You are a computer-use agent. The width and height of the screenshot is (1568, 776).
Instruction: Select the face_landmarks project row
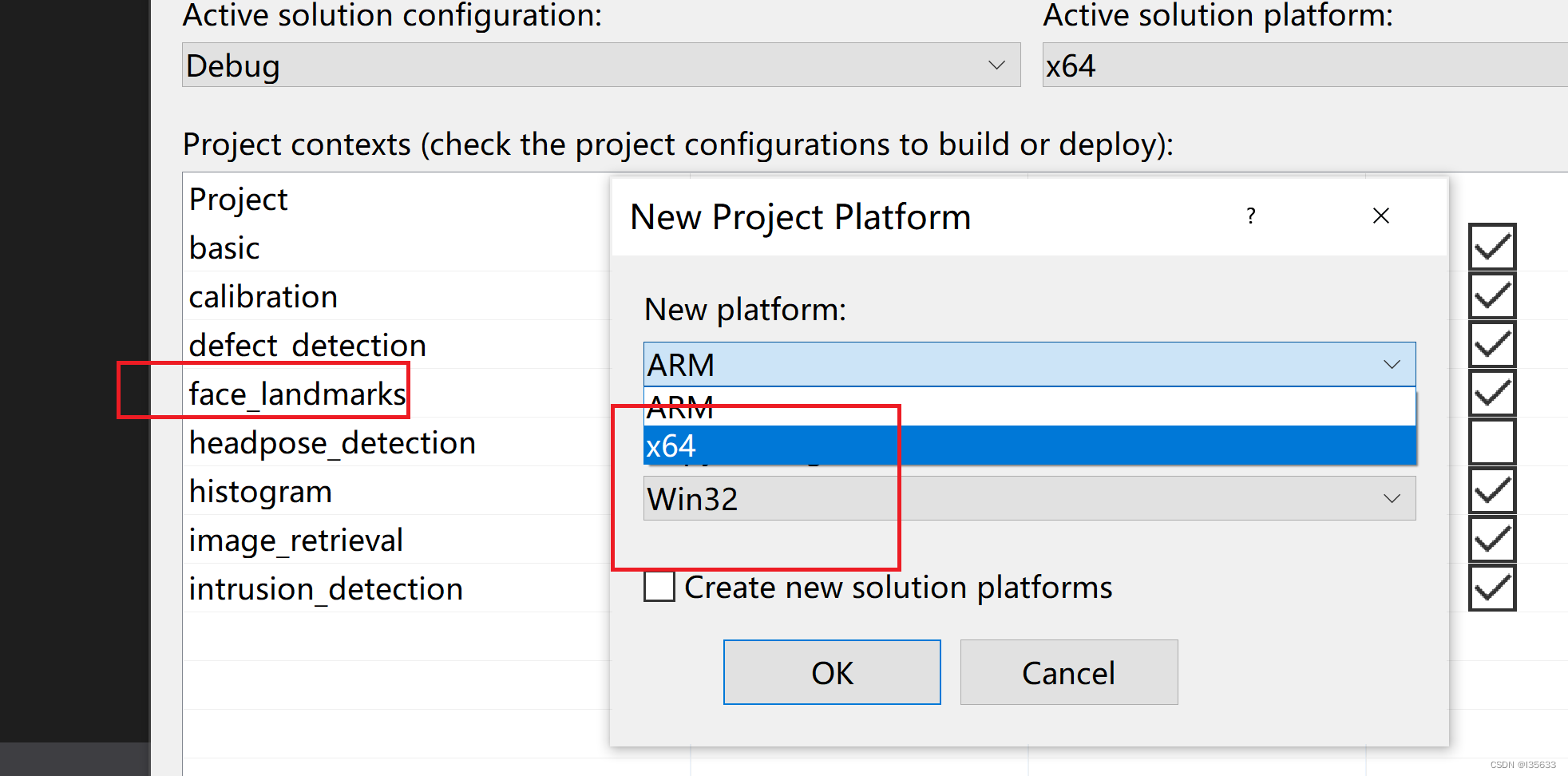[x=296, y=393]
